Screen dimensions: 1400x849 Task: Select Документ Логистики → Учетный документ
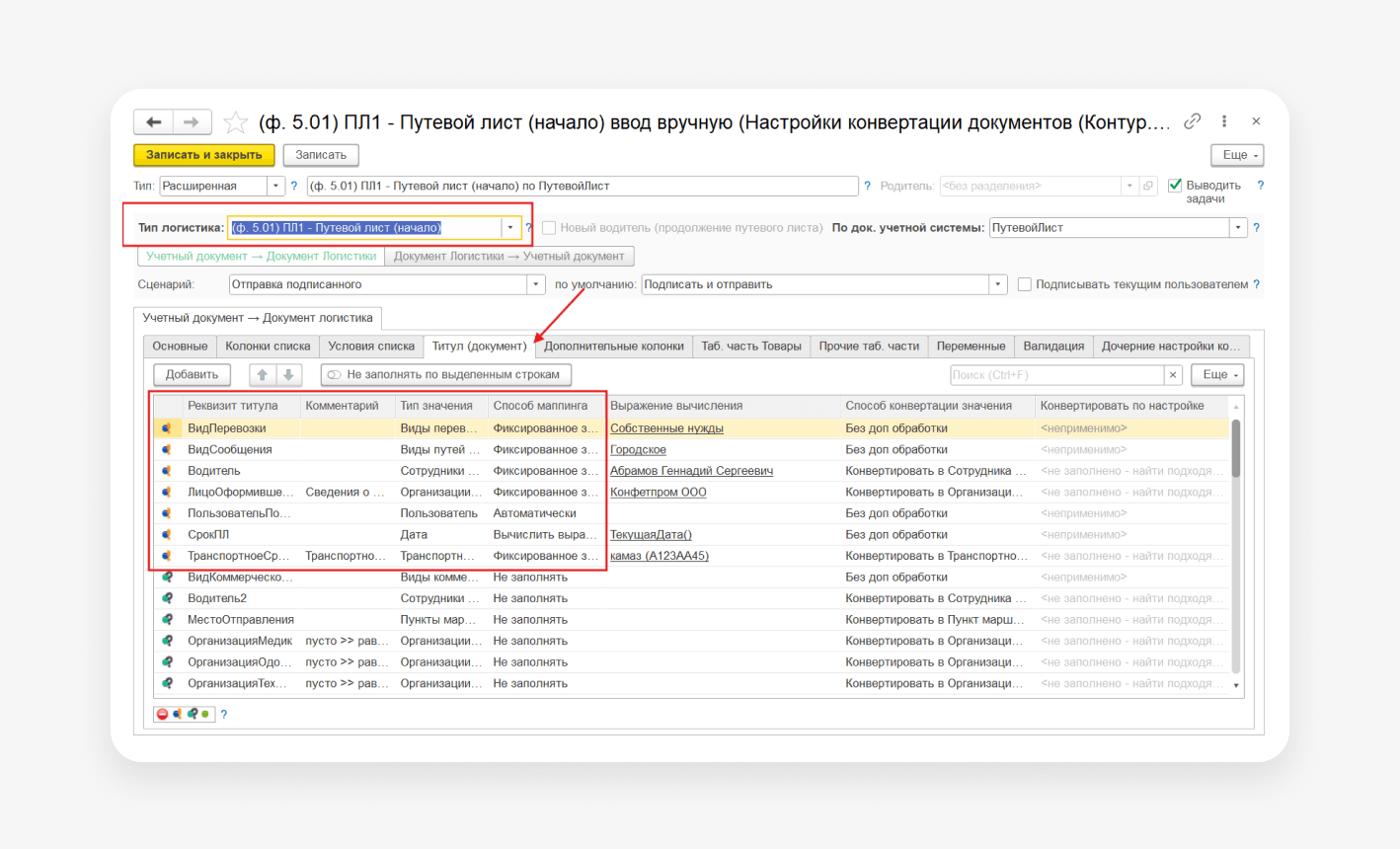coord(509,257)
